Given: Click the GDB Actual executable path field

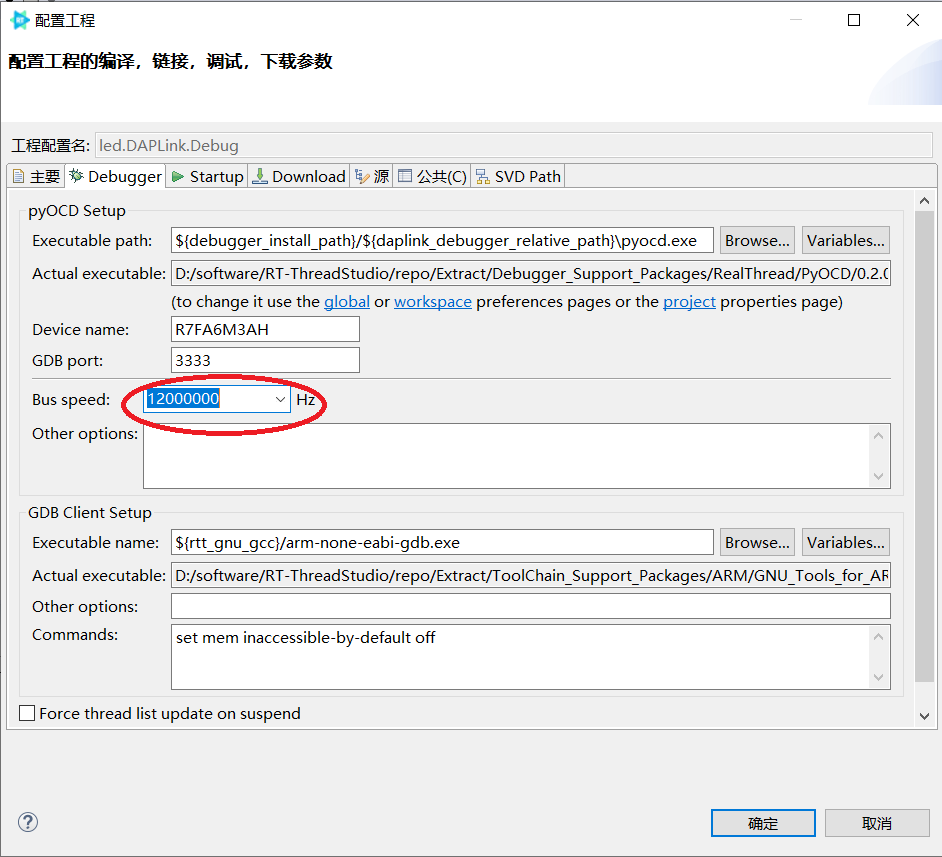Looking at the screenshot, I should pyautogui.click(x=530, y=576).
